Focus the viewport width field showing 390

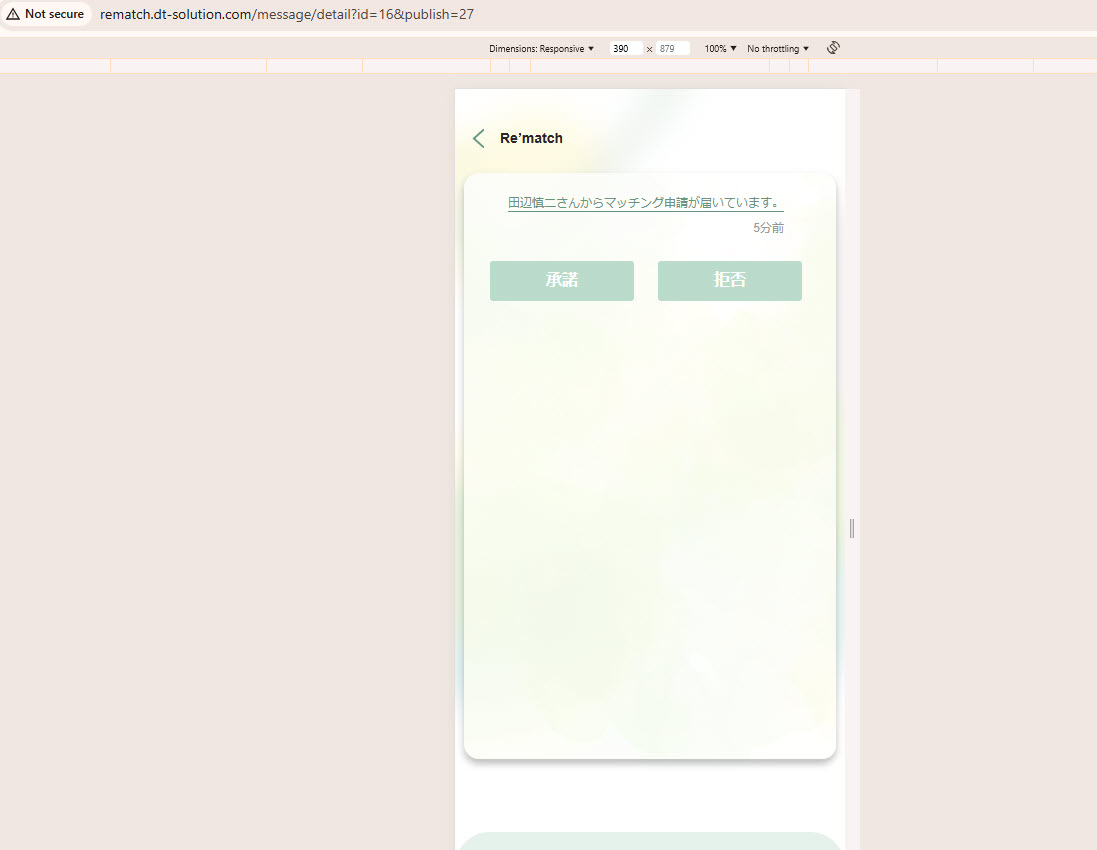coord(624,48)
